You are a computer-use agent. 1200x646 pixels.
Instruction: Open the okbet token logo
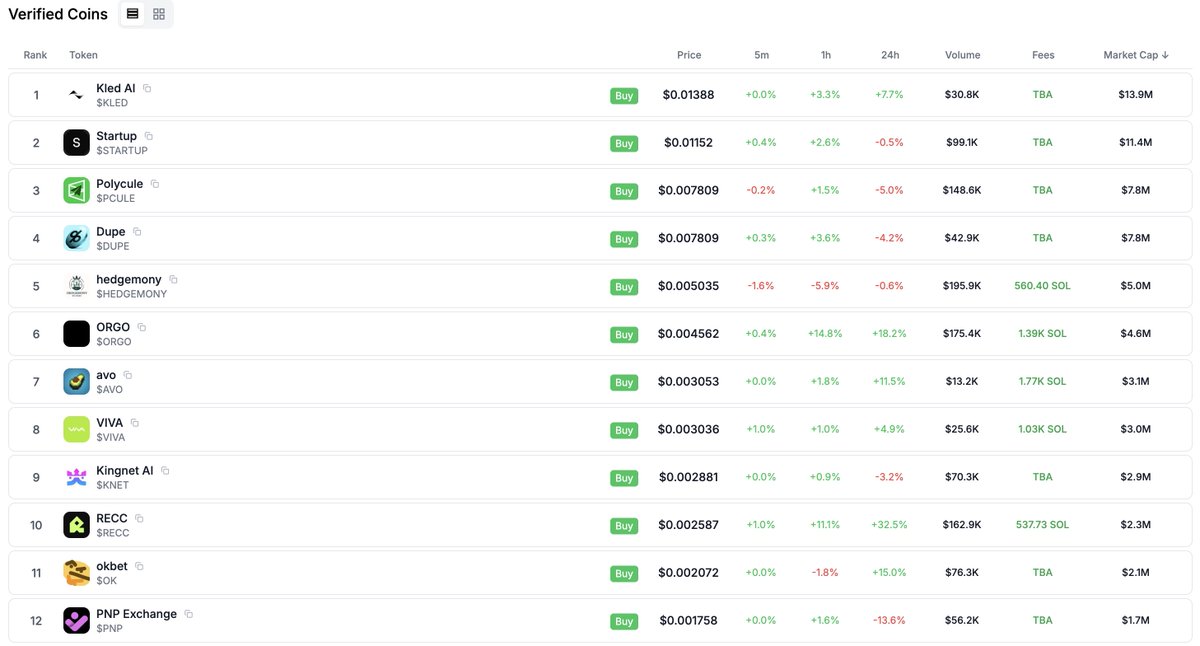77,573
